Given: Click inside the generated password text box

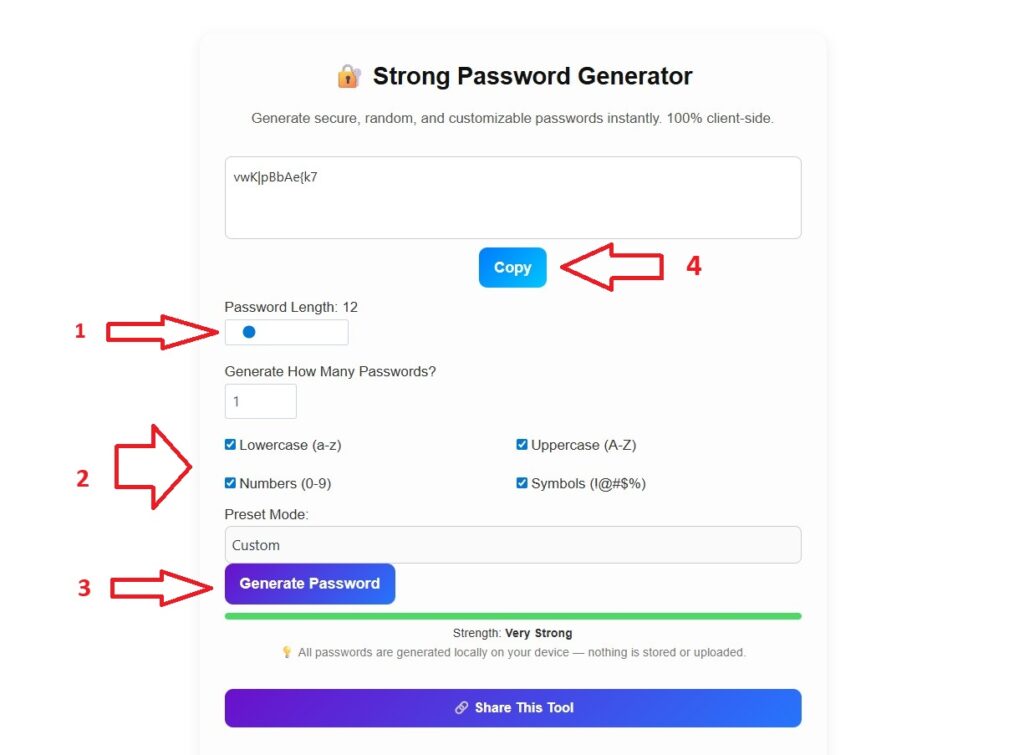Looking at the screenshot, I should click(x=512, y=196).
